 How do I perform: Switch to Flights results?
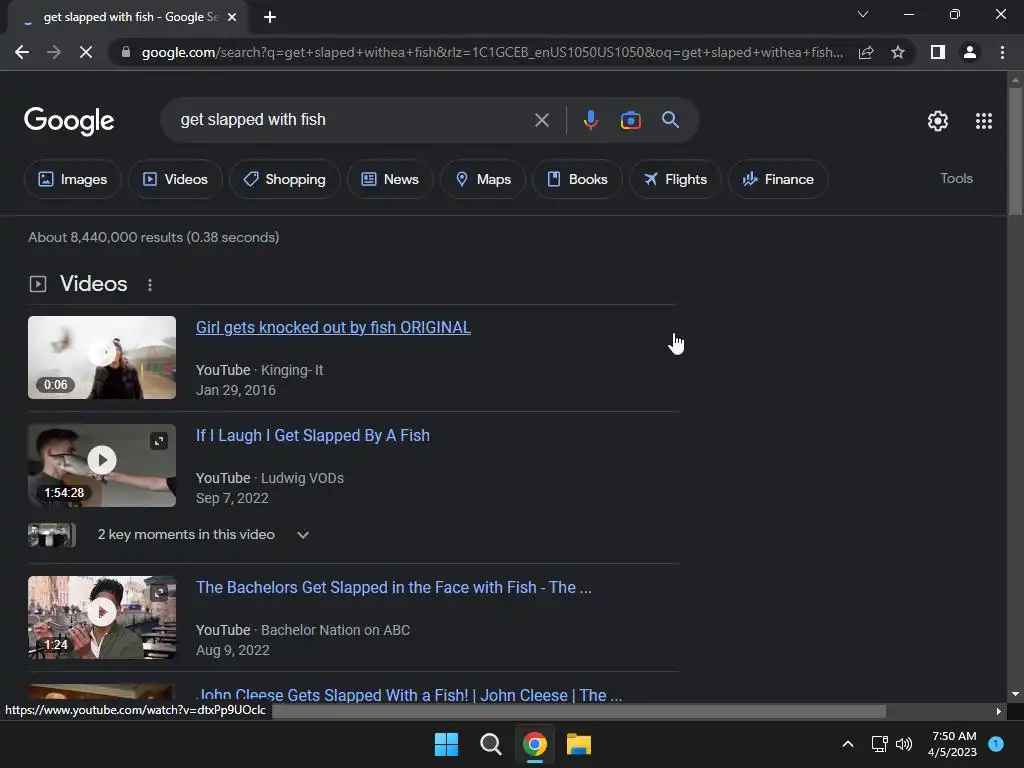click(x=675, y=179)
